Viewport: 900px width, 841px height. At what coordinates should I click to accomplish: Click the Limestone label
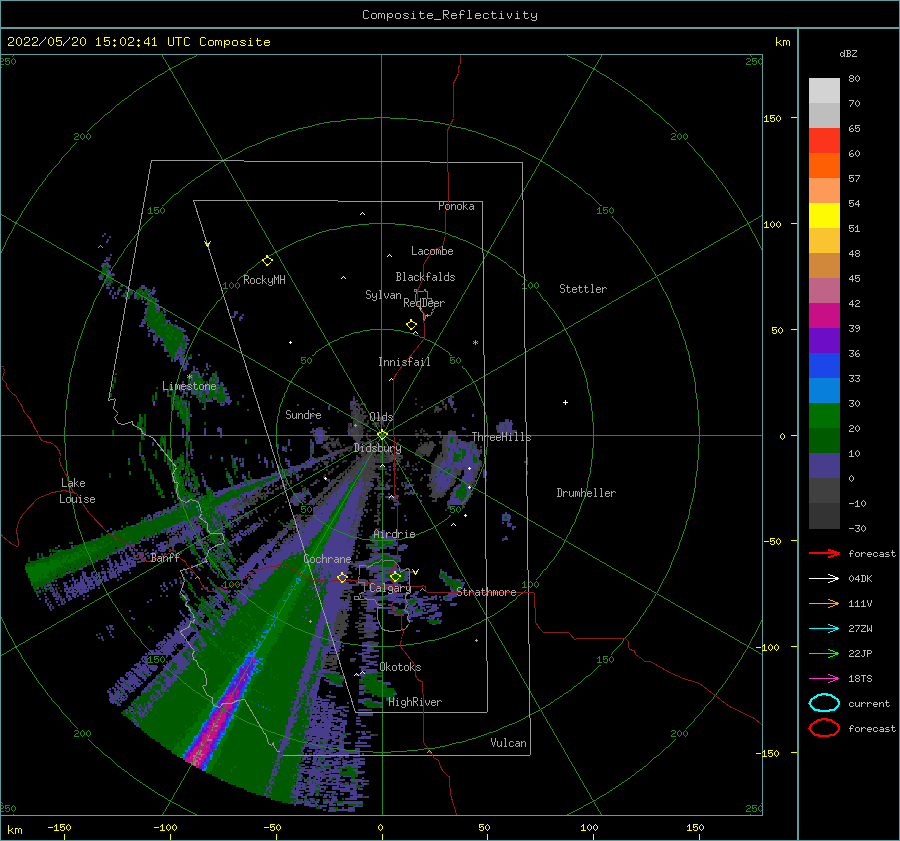189,386
